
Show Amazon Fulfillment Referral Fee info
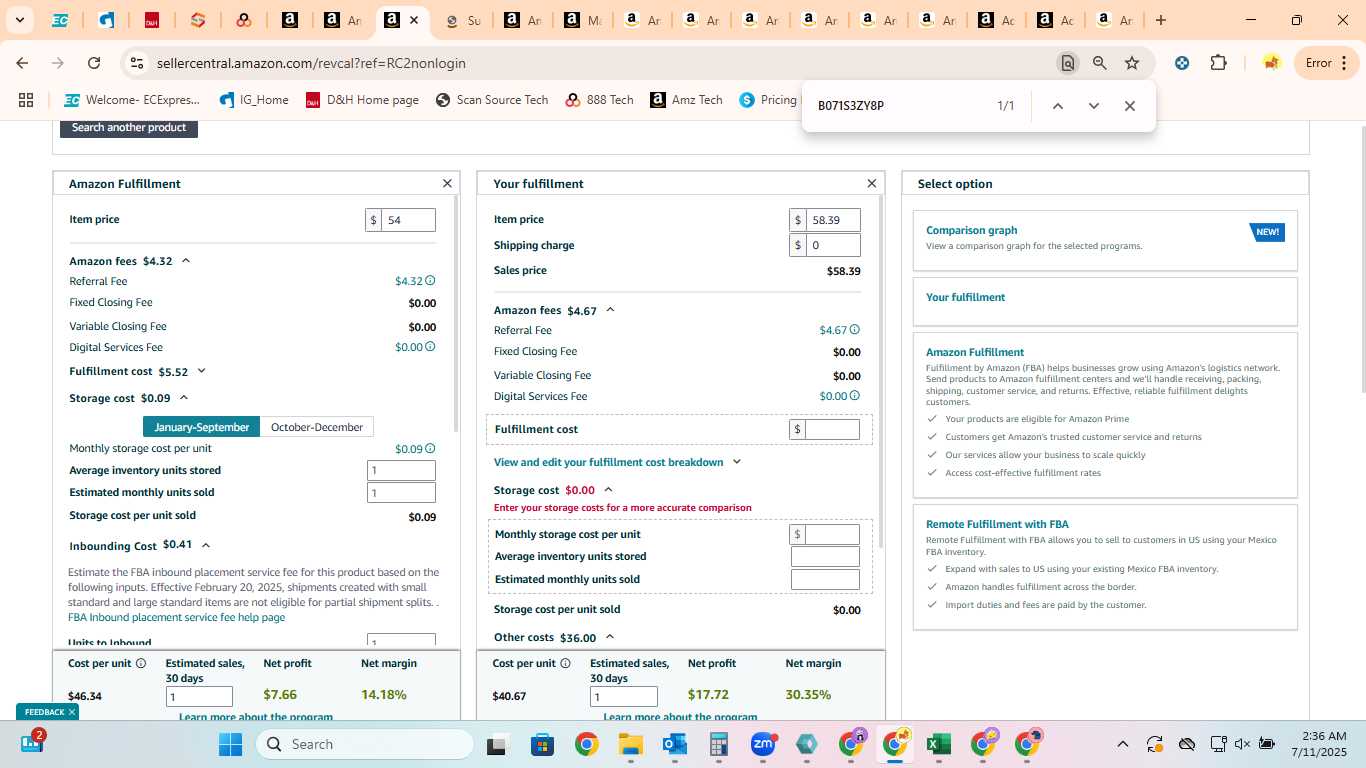pyautogui.click(x=430, y=281)
